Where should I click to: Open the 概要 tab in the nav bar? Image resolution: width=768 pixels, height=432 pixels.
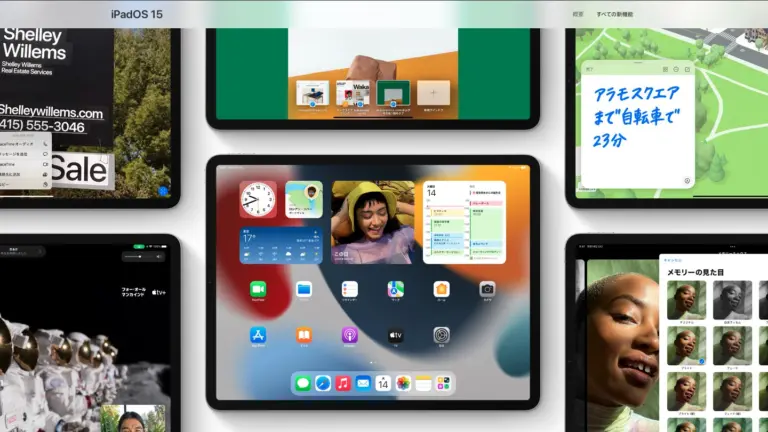click(x=578, y=14)
